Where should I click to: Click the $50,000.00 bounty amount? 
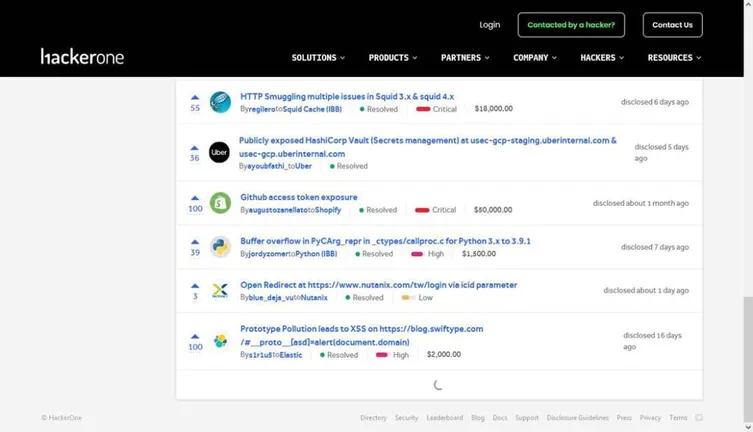click(x=493, y=210)
